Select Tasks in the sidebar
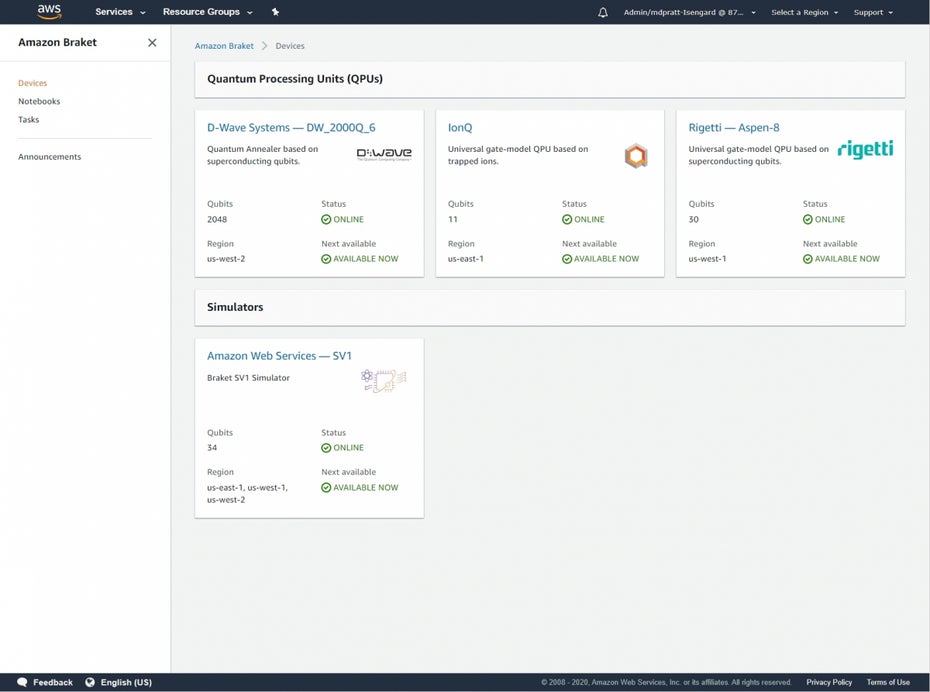 29,119
